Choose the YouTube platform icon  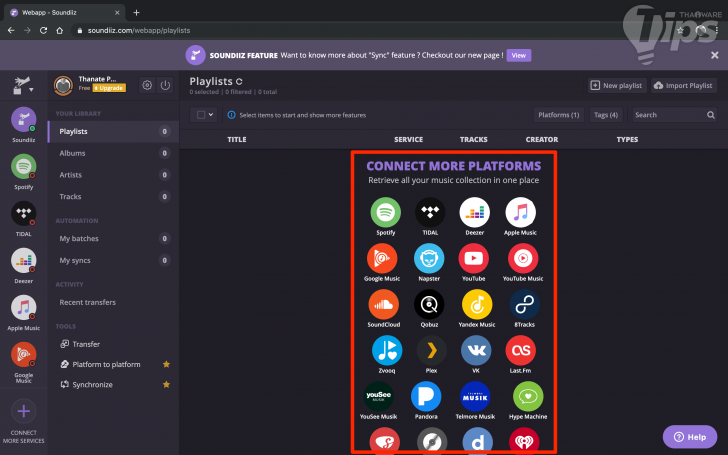click(x=474, y=258)
